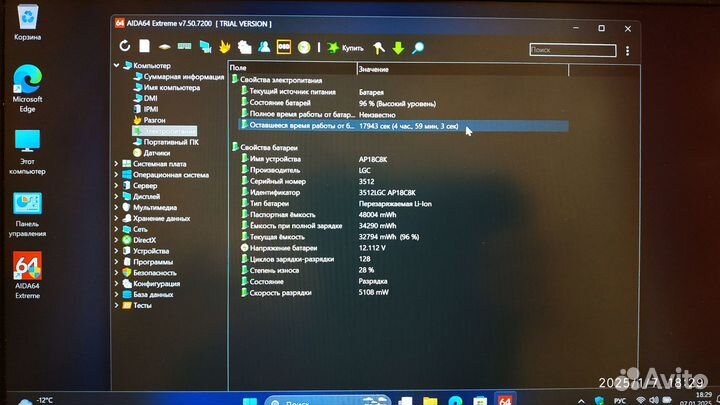This screenshot has height=405, width=720.
Task: Click the Refresh toolbar icon
Action: click(125, 46)
